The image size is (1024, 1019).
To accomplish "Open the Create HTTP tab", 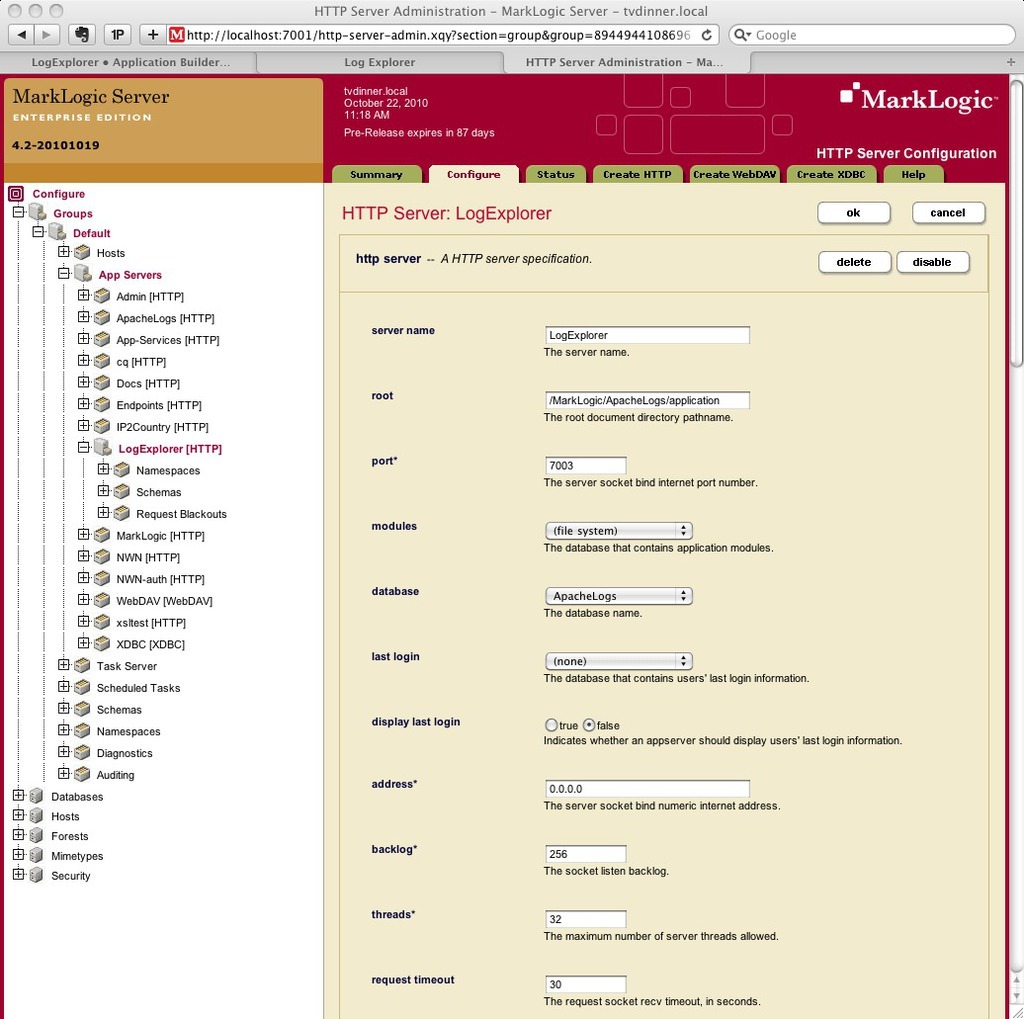I will pyautogui.click(x=637, y=174).
